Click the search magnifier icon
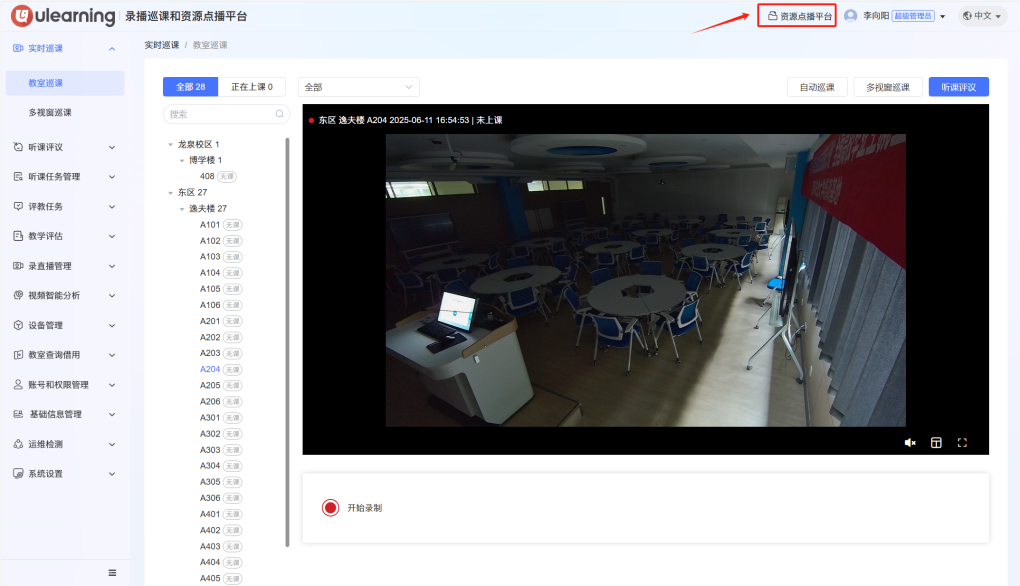 279,114
